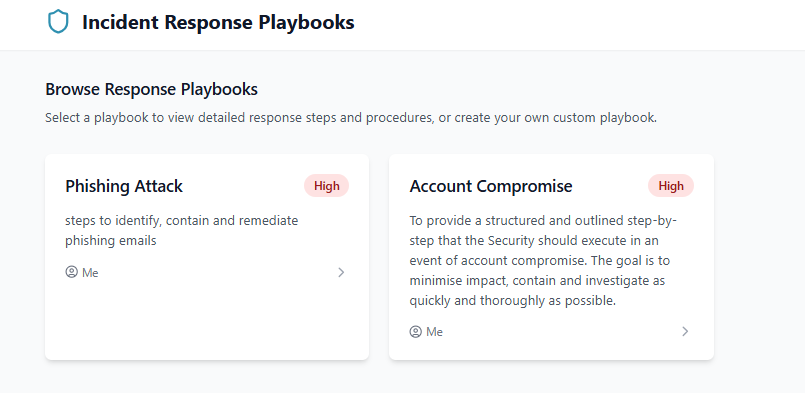This screenshot has width=805, height=393.
Task: Select the Phishing Attack card empty area
Action: coord(207,319)
